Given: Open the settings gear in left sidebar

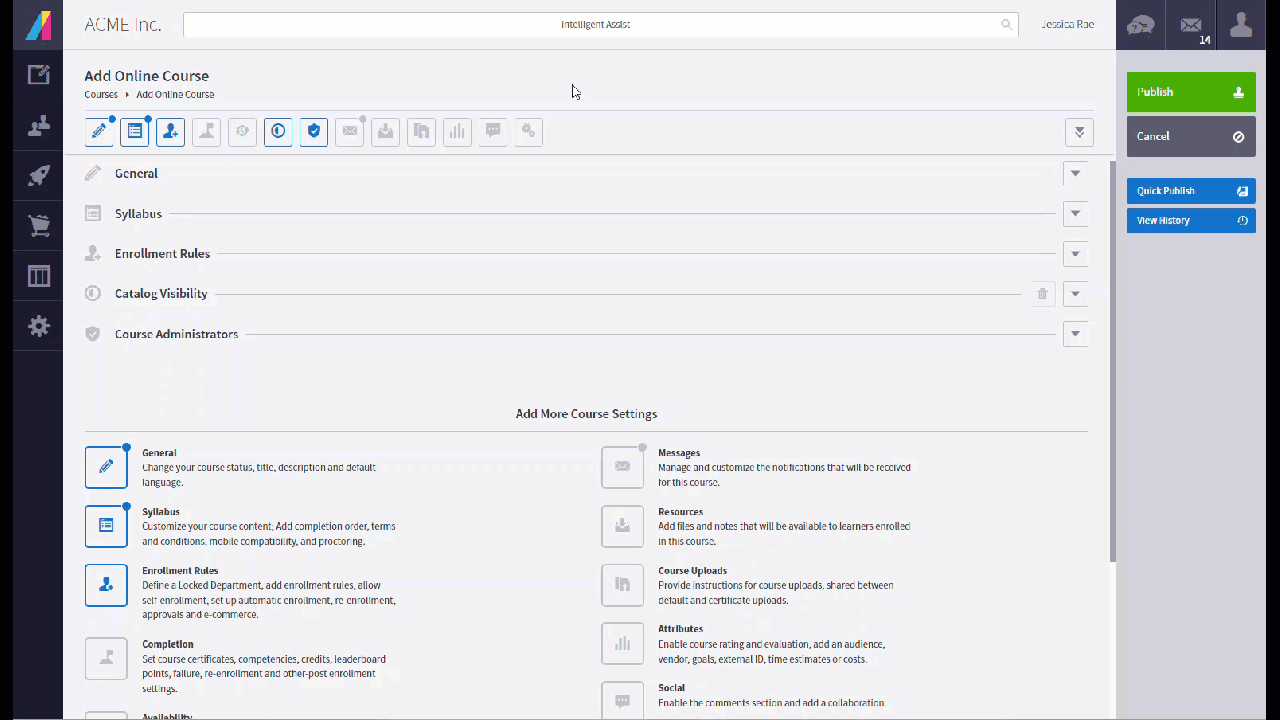Looking at the screenshot, I should [x=39, y=326].
